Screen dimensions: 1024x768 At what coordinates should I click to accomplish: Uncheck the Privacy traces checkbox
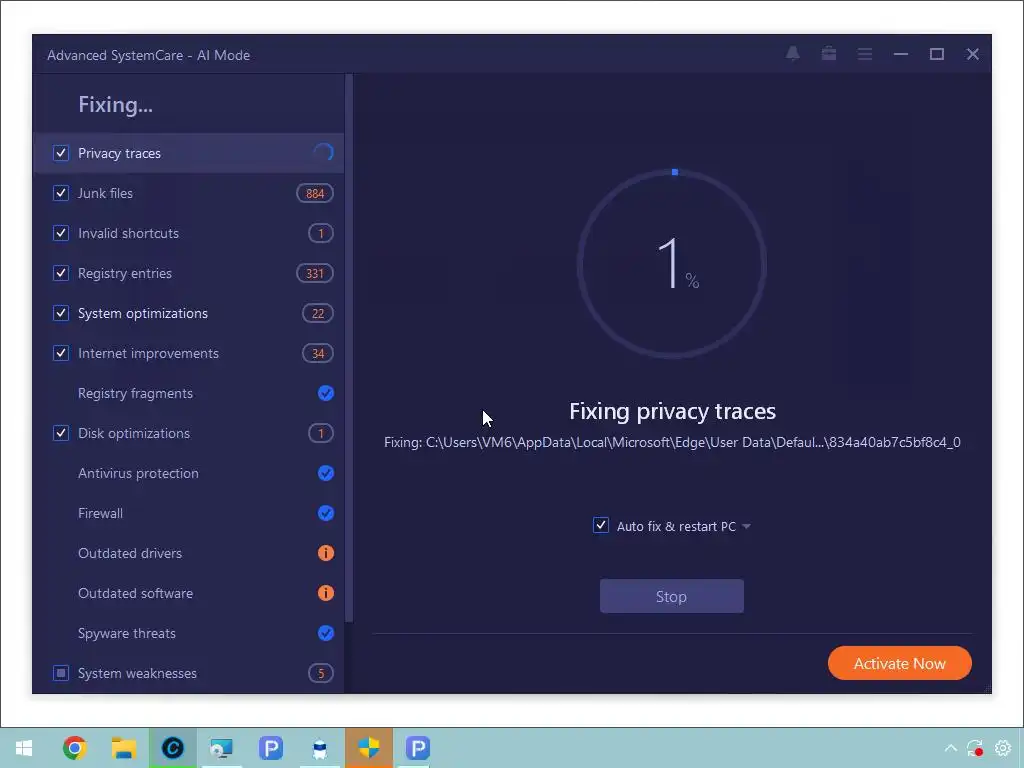[61, 153]
